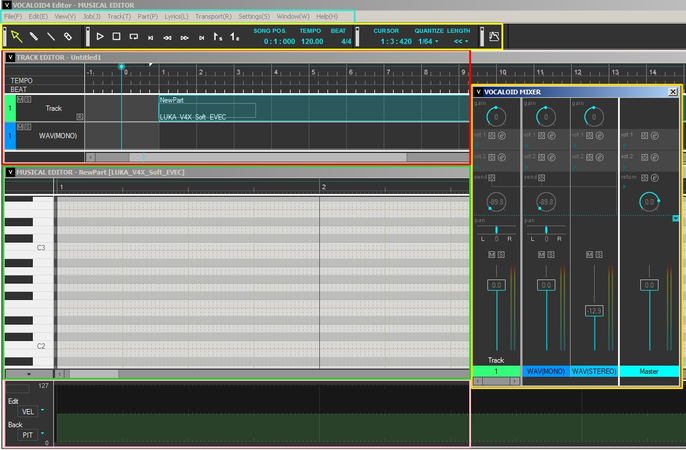Click the TEMPO value 120.00

click(312, 42)
